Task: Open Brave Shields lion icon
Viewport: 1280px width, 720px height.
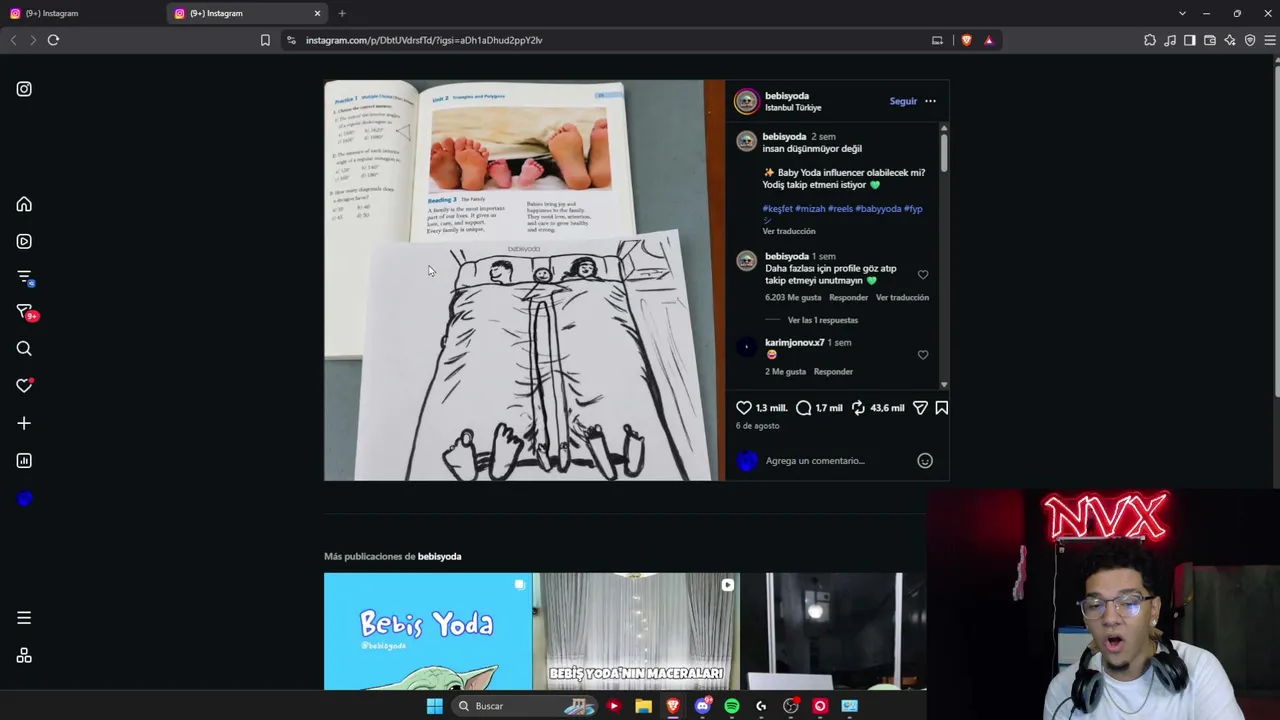Action: coord(966,40)
